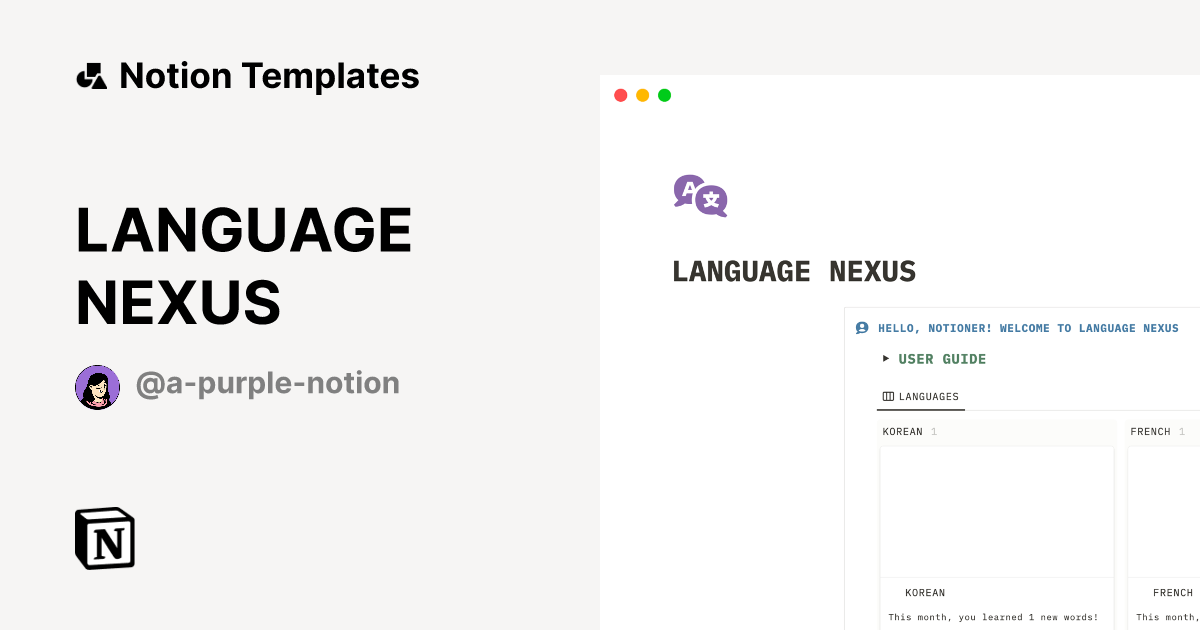Expand the USER GUIDE toggle section
The height and width of the screenshot is (630, 1200).
[x=885, y=358]
